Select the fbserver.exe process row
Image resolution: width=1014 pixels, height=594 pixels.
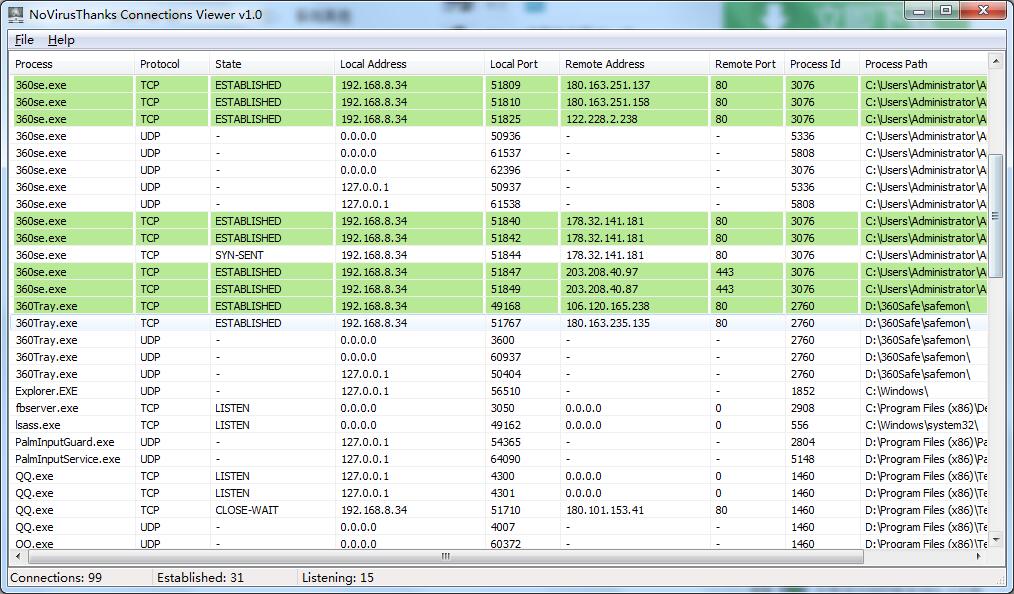pos(499,408)
